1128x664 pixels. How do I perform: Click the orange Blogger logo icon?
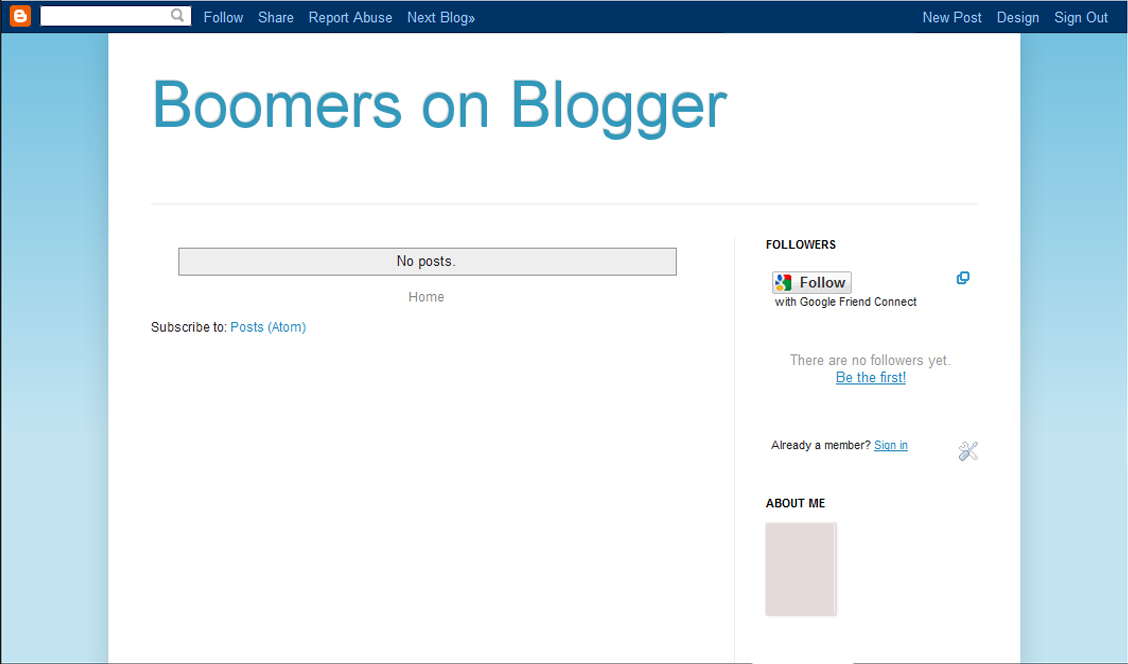point(19,15)
